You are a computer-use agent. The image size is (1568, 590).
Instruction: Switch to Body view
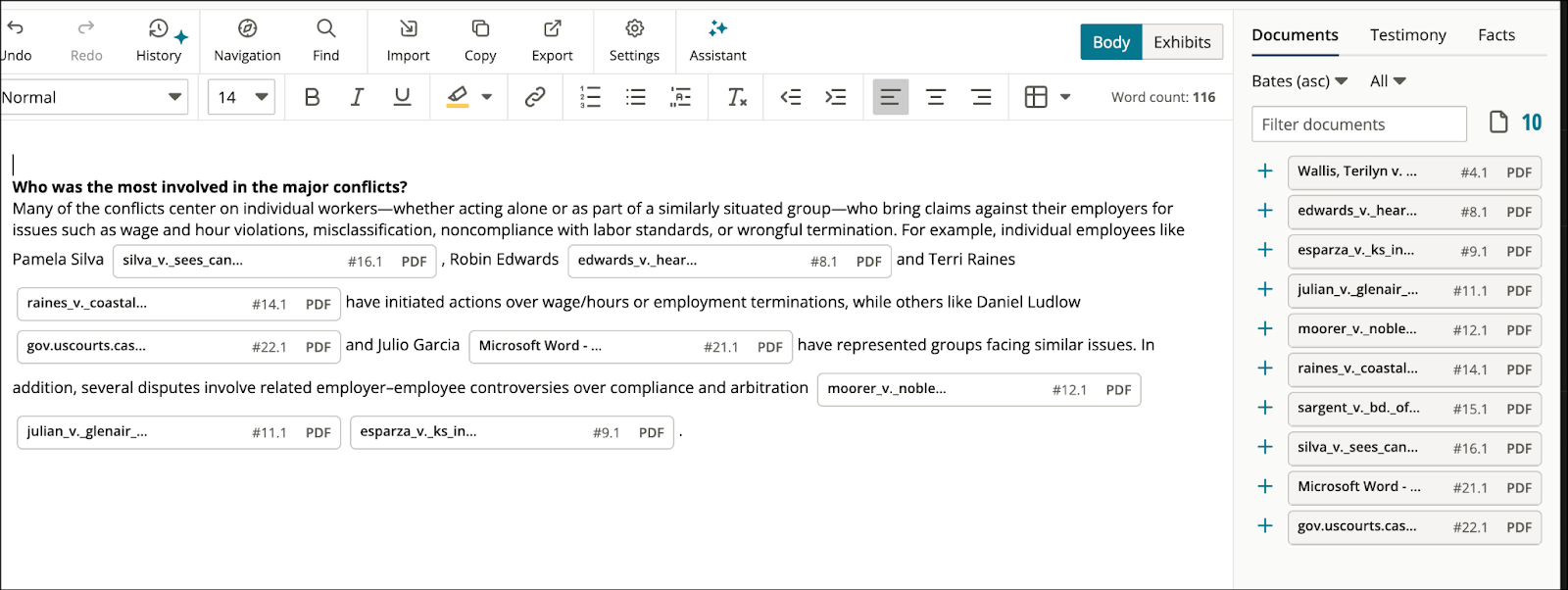[1111, 42]
